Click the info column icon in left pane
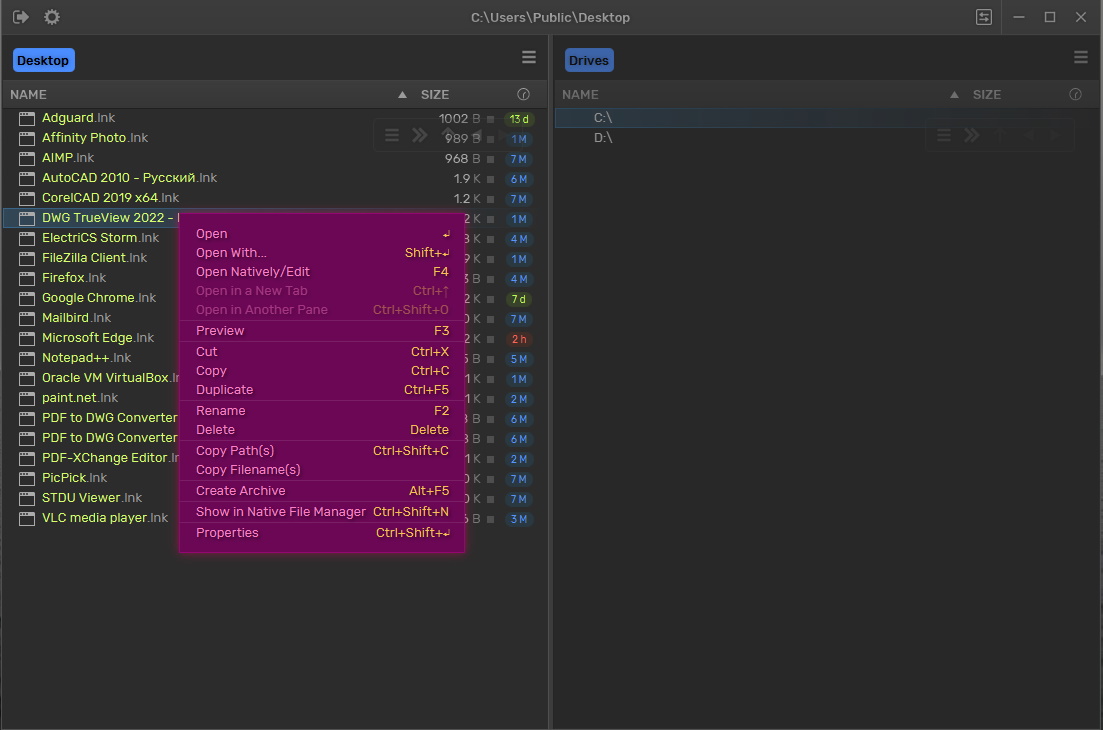Screen dimensions: 1103x730 [523, 94]
